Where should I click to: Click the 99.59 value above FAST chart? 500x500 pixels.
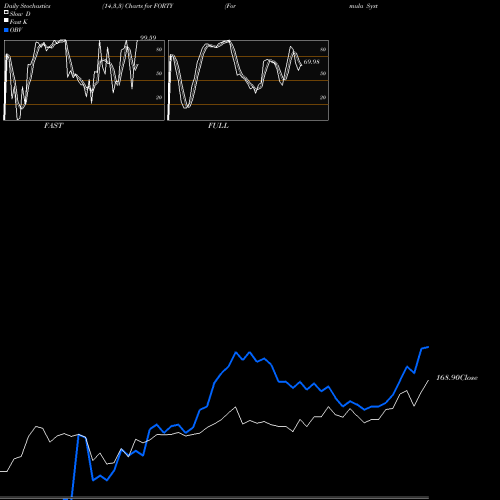[x=148, y=37]
